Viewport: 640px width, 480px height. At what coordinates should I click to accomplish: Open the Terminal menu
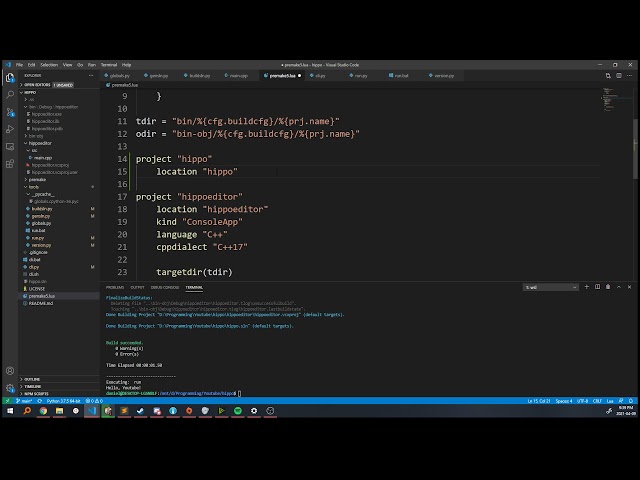tap(109, 65)
